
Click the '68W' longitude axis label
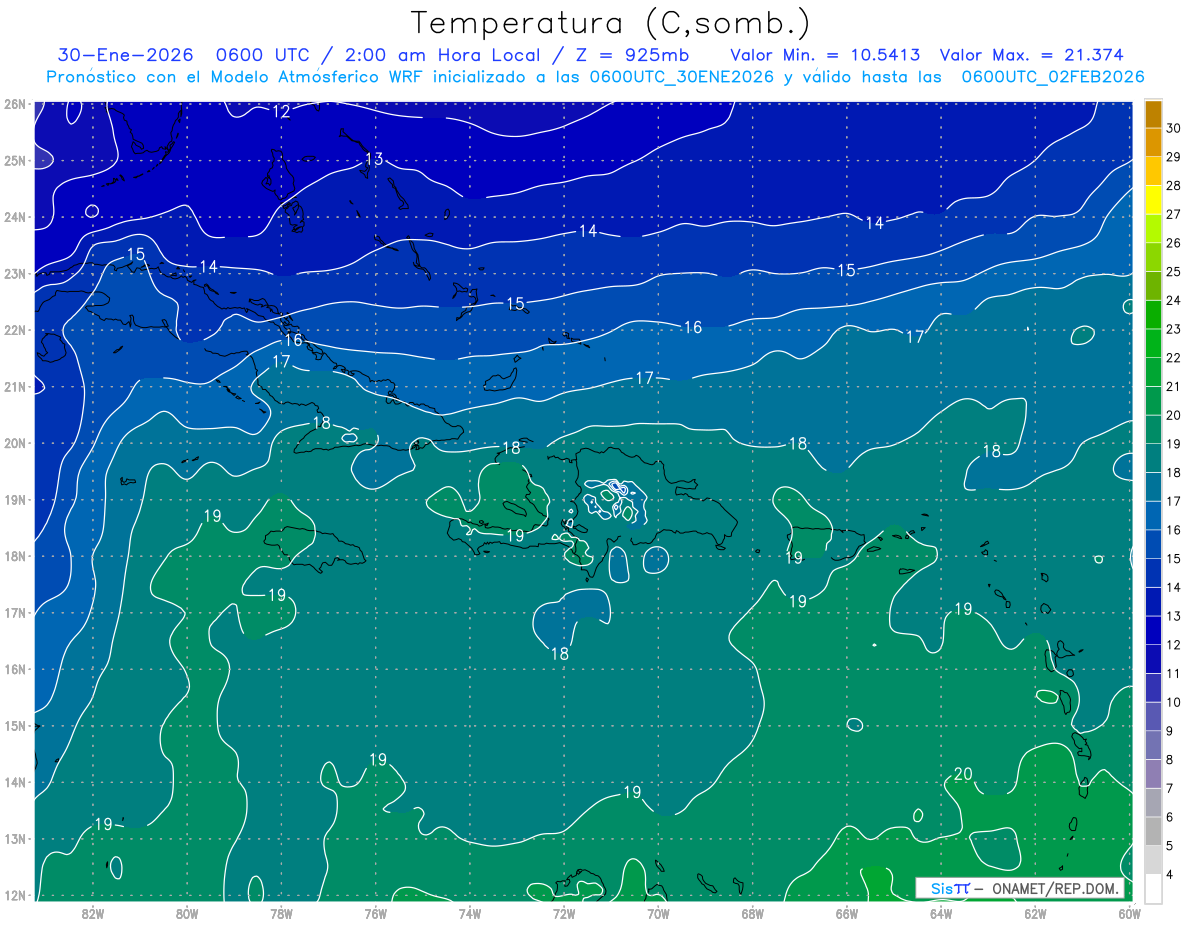753,912
